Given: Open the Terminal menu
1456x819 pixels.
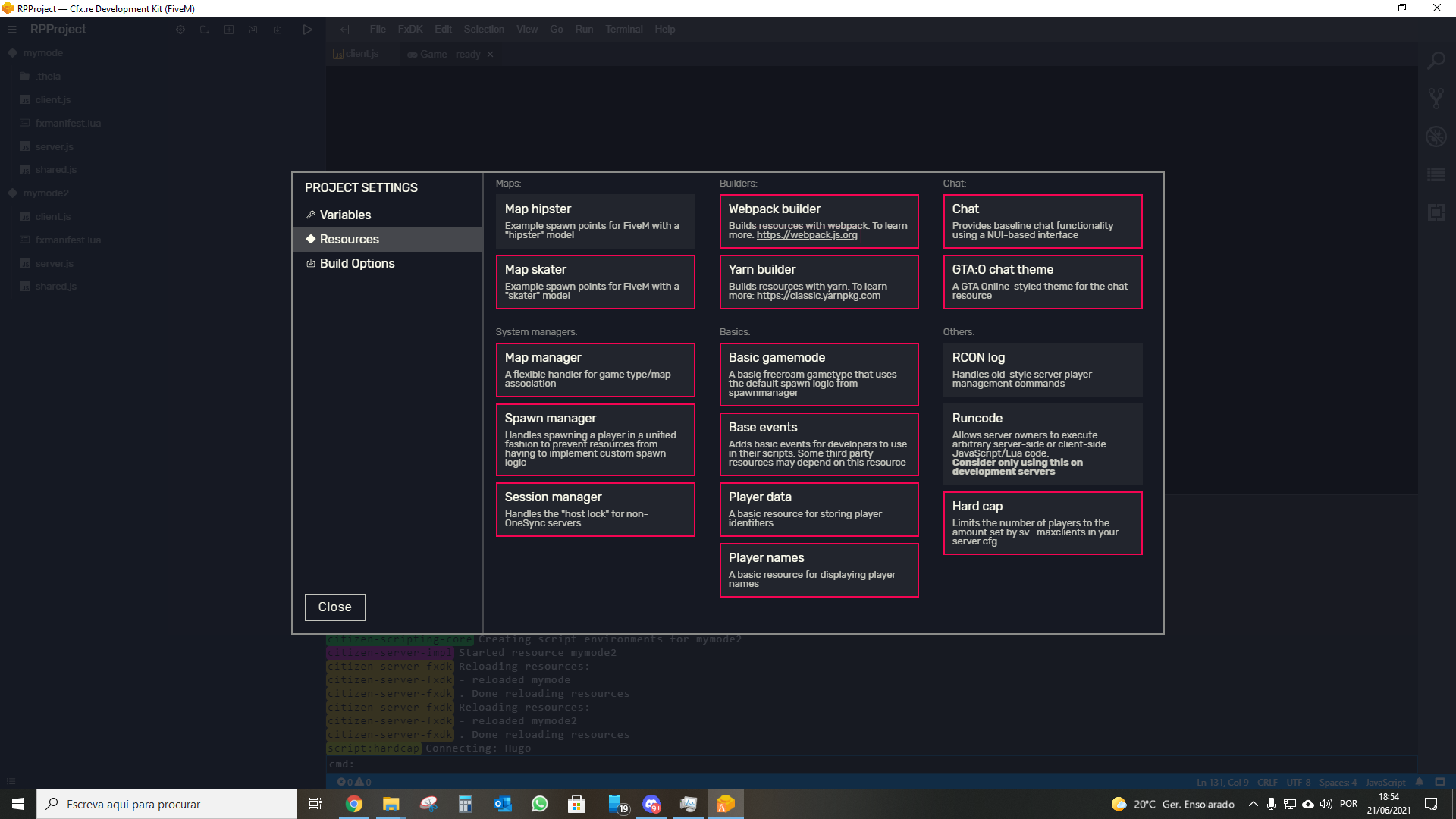Looking at the screenshot, I should (623, 30).
